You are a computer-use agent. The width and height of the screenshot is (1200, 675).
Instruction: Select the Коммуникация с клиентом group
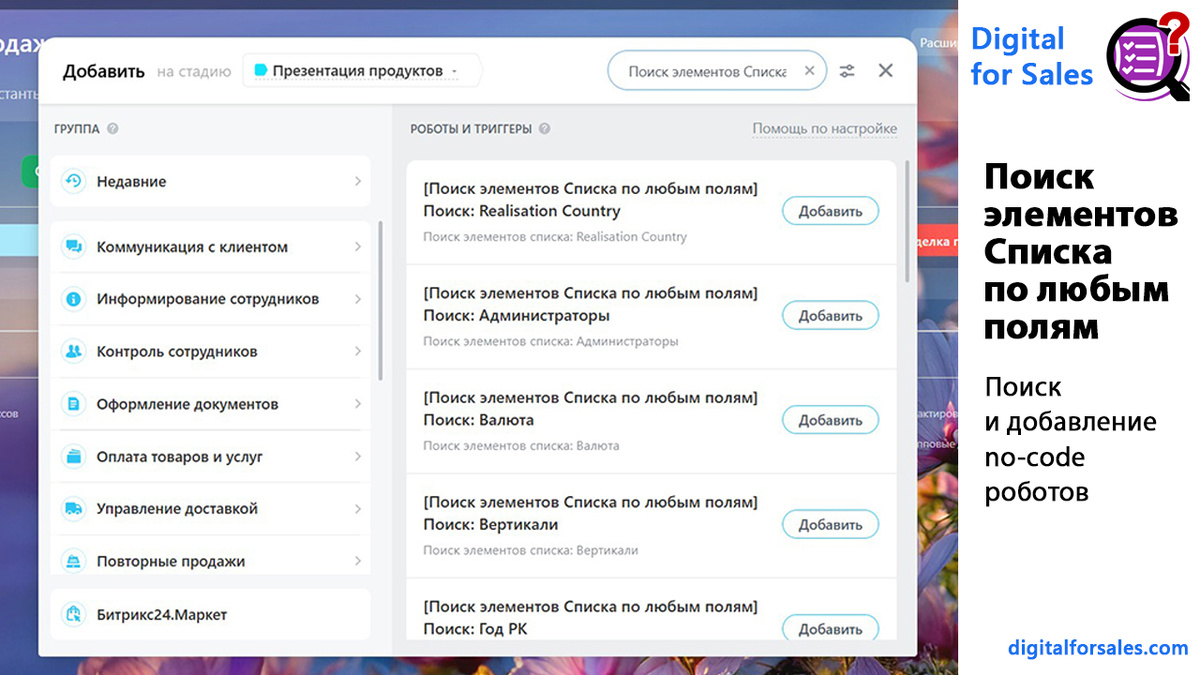pyautogui.click(x=210, y=246)
